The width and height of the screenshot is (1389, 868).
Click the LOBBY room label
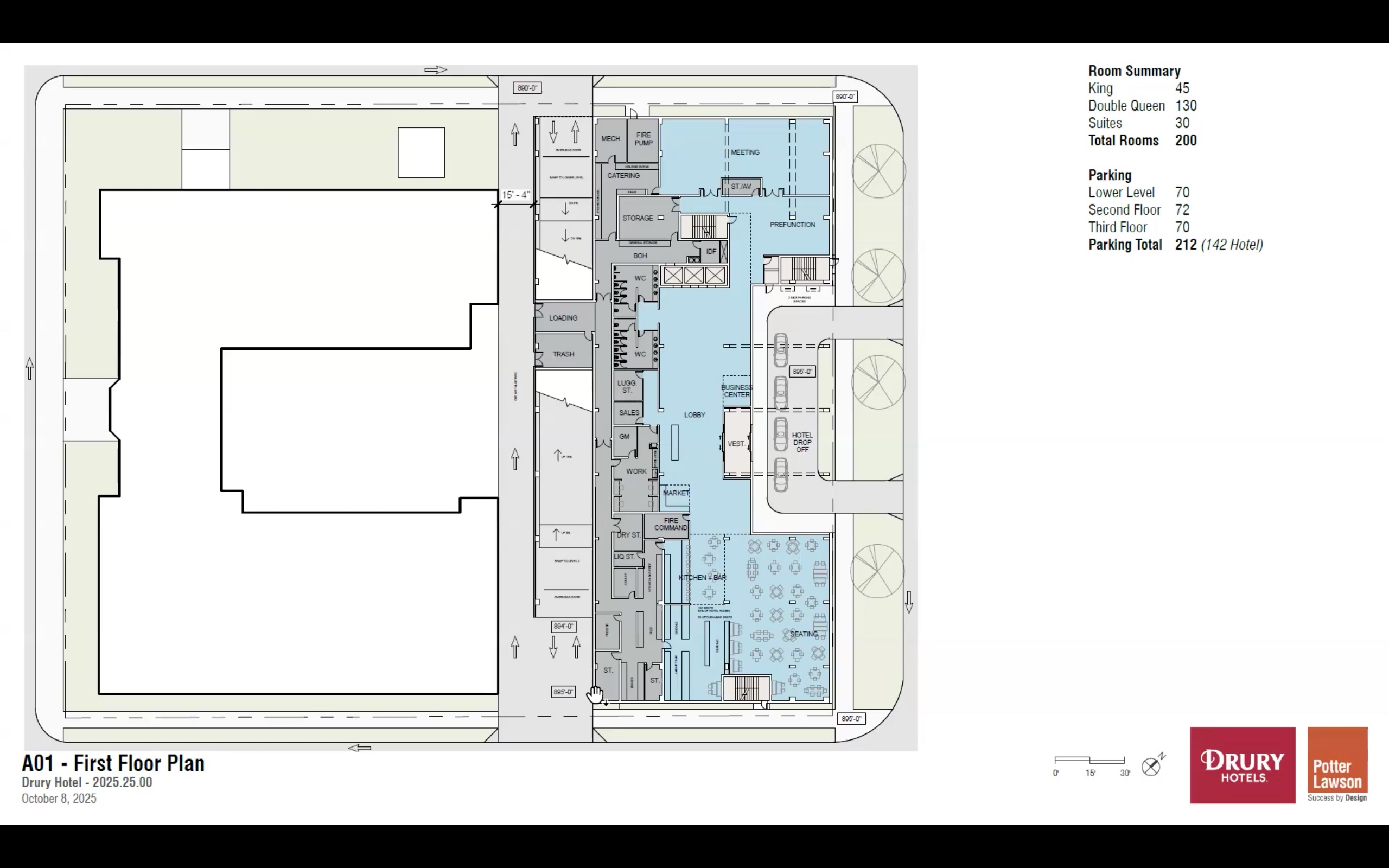tap(694, 414)
